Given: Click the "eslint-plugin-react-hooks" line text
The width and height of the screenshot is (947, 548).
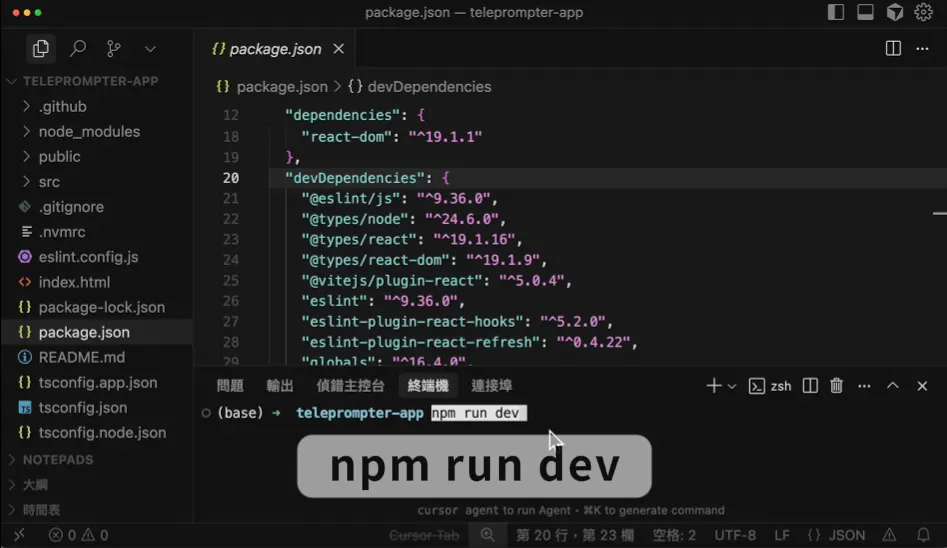Looking at the screenshot, I should (x=457, y=321).
